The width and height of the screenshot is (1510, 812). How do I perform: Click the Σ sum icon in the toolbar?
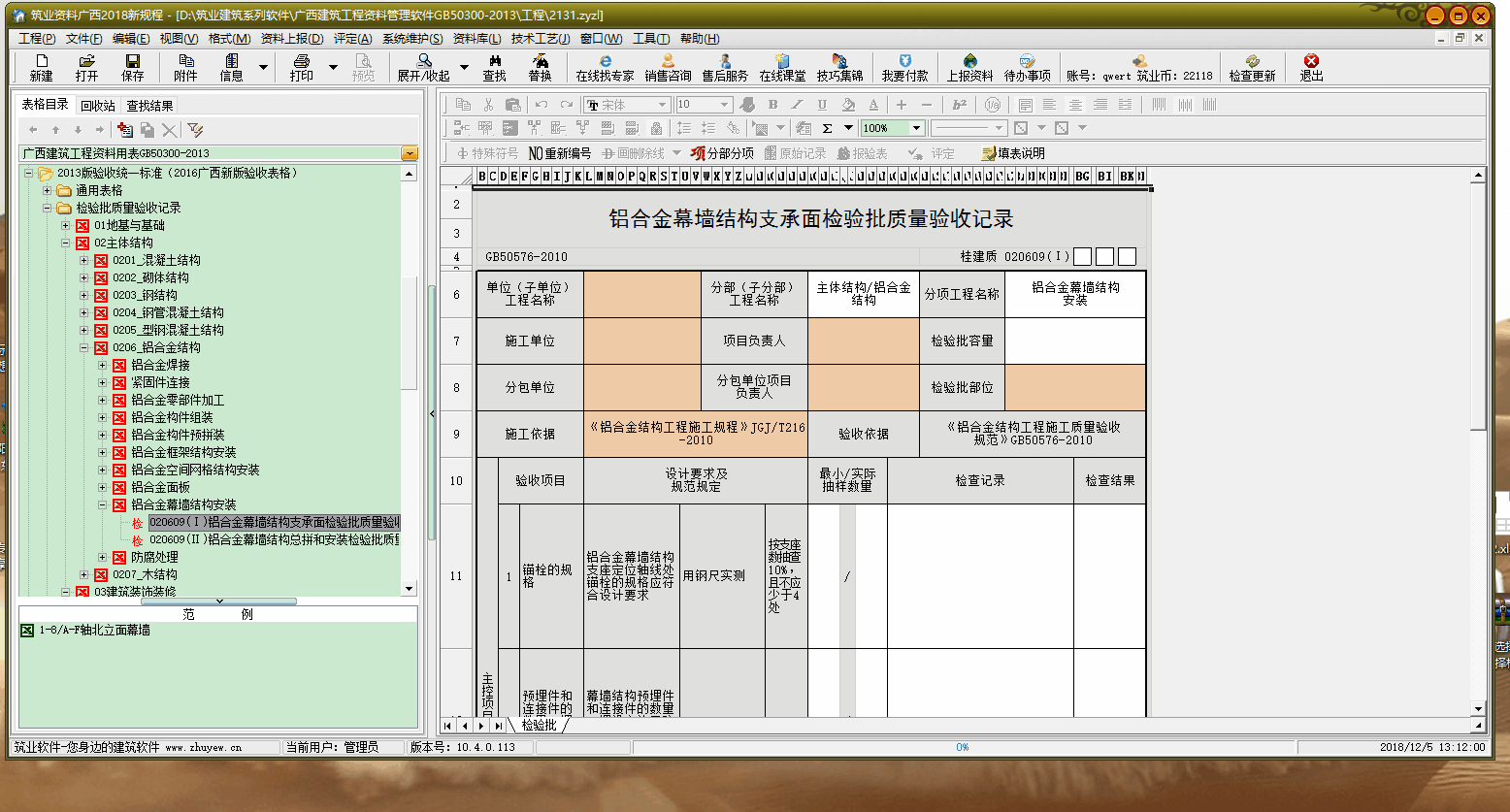tap(827, 128)
